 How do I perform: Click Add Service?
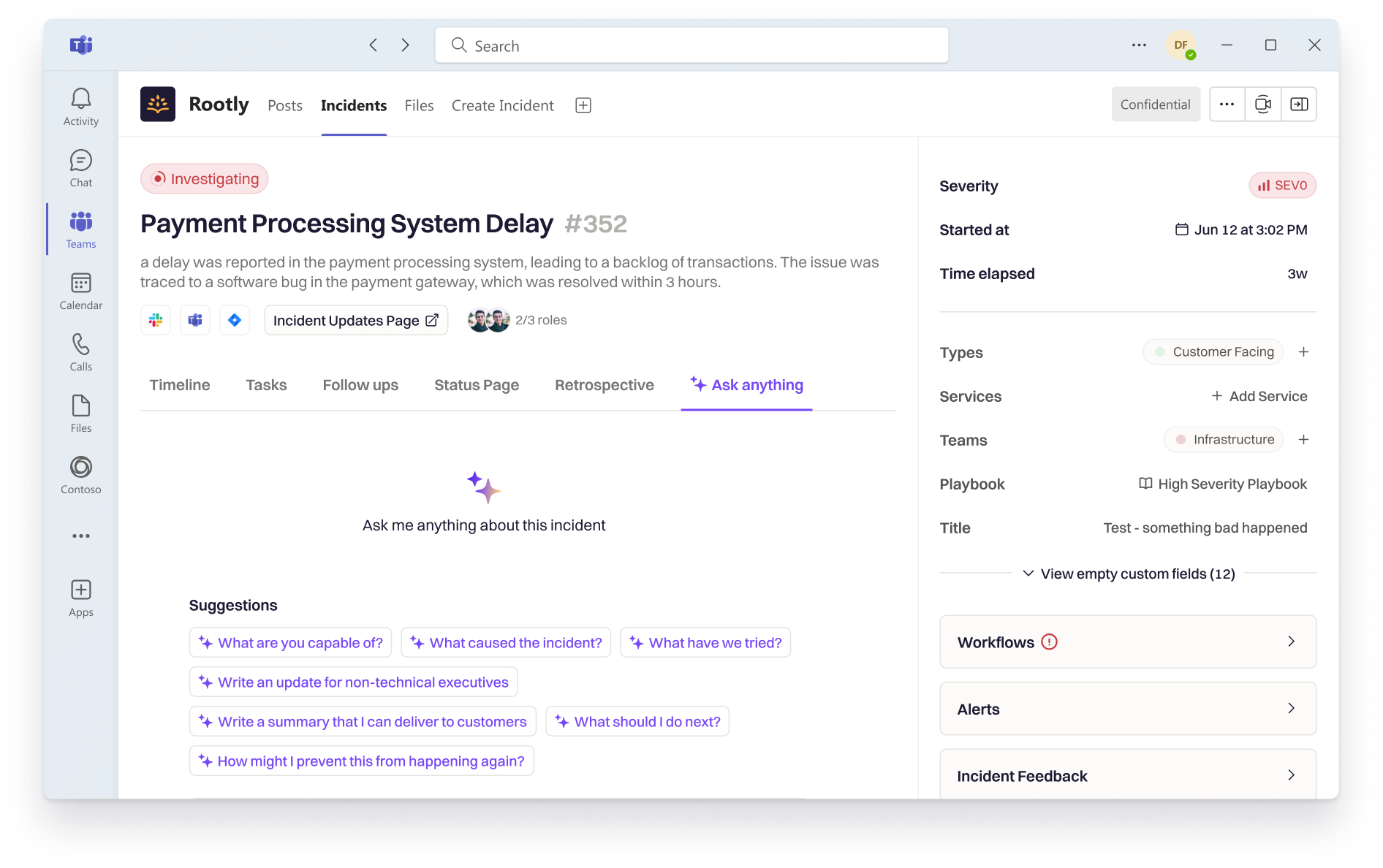(1259, 396)
